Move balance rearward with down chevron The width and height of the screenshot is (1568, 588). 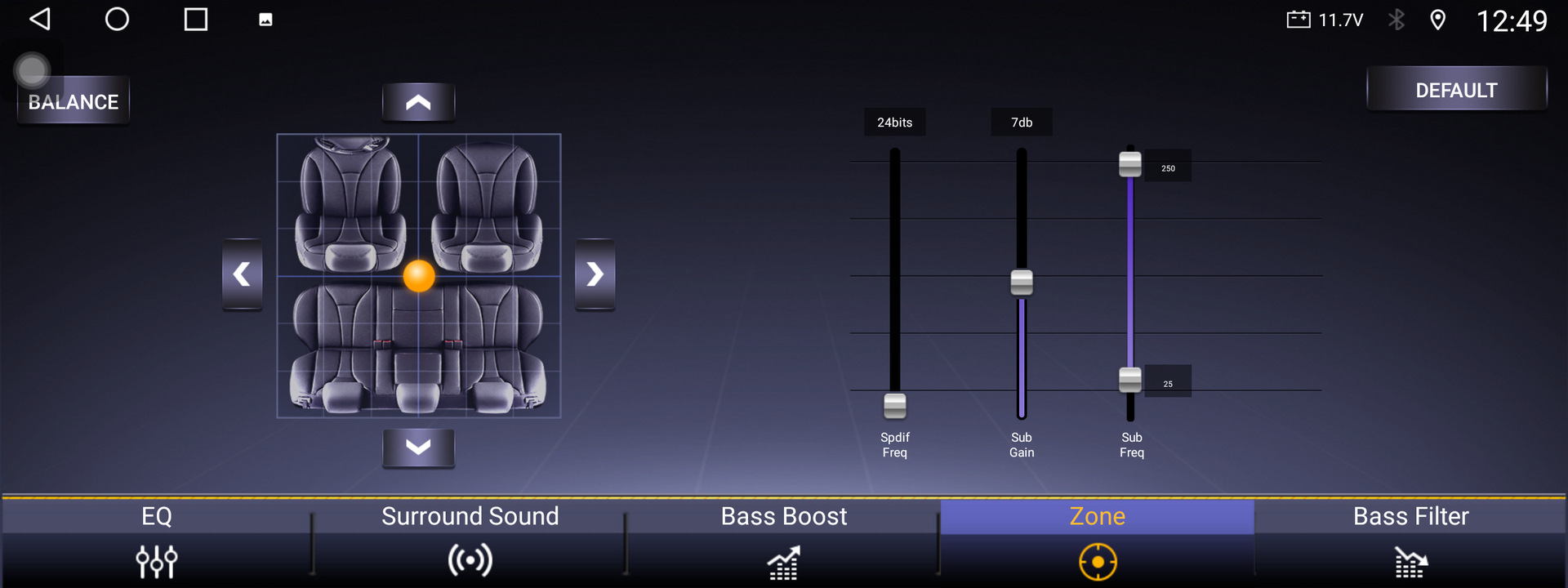tap(418, 448)
